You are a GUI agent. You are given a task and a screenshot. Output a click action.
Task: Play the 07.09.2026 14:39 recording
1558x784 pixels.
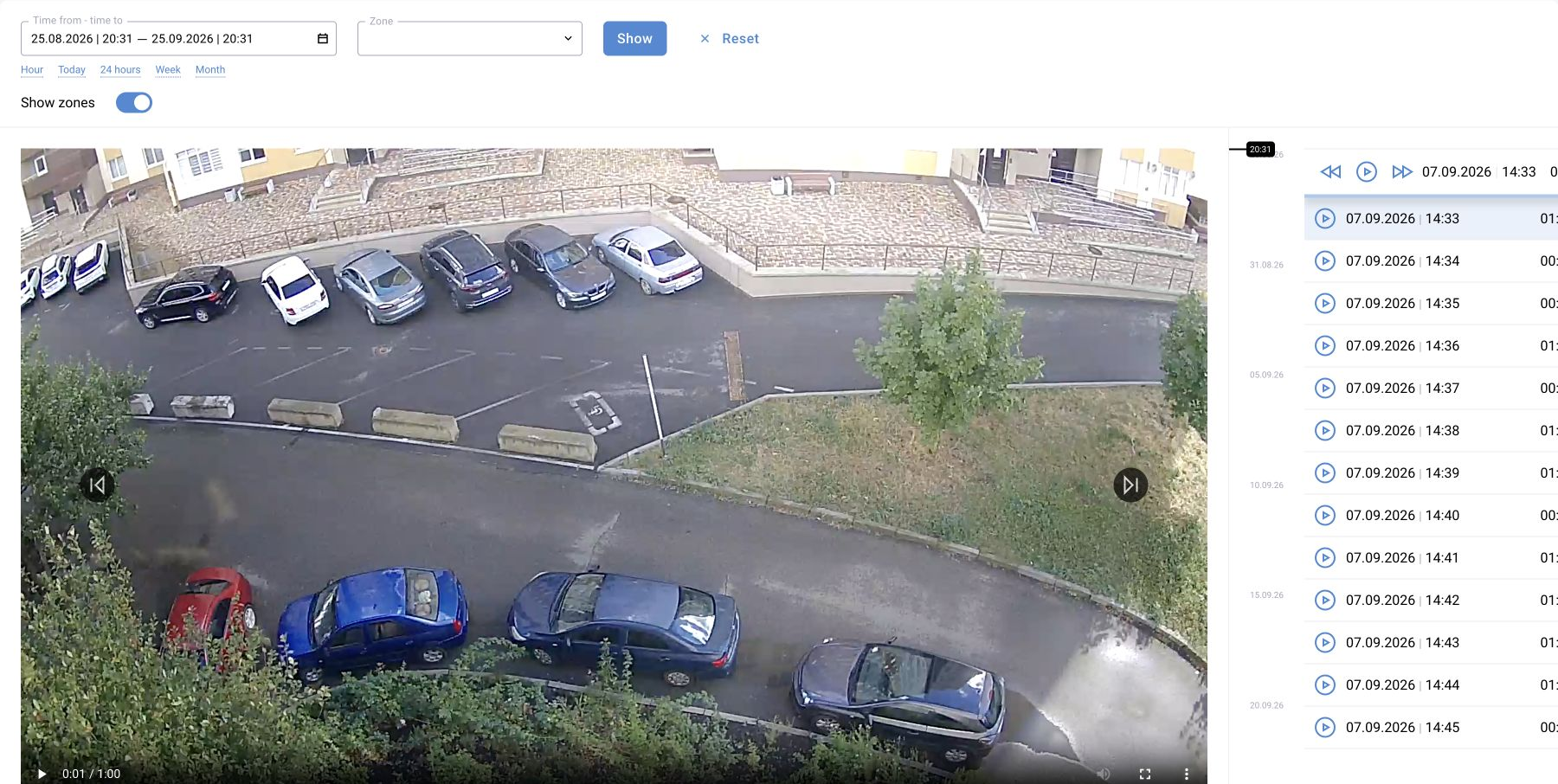point(1325,473)
